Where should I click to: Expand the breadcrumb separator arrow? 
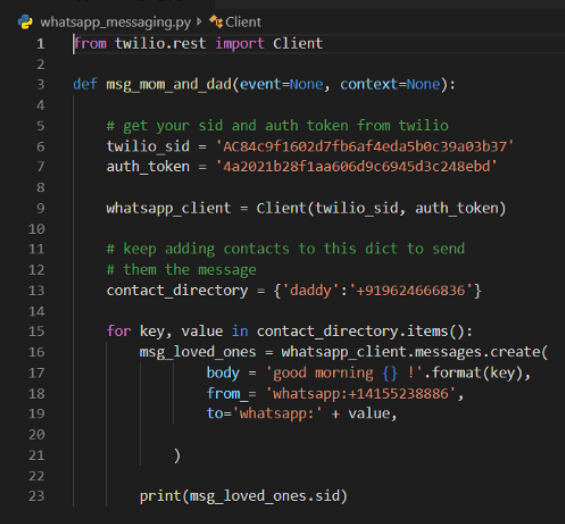click(x=199, y=22)
